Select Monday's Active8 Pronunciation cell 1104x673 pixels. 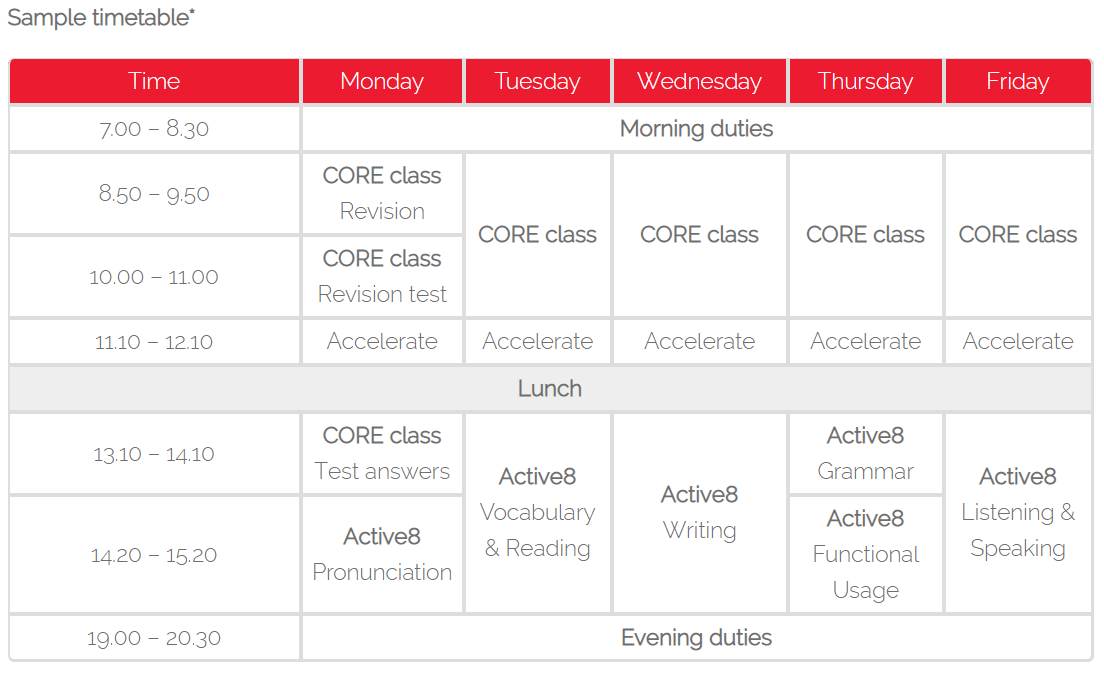pyautogui.click(x=382, y=555)
